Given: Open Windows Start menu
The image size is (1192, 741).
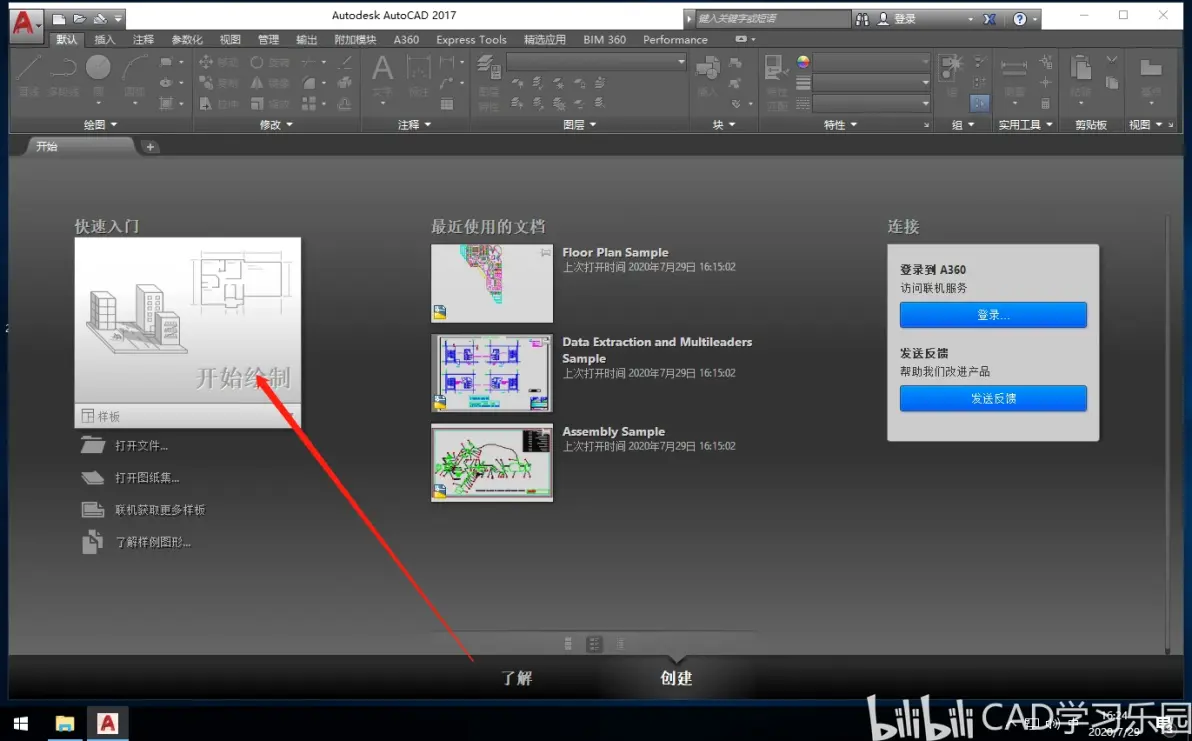Looking at the screenshot, I should pos(21,724).
